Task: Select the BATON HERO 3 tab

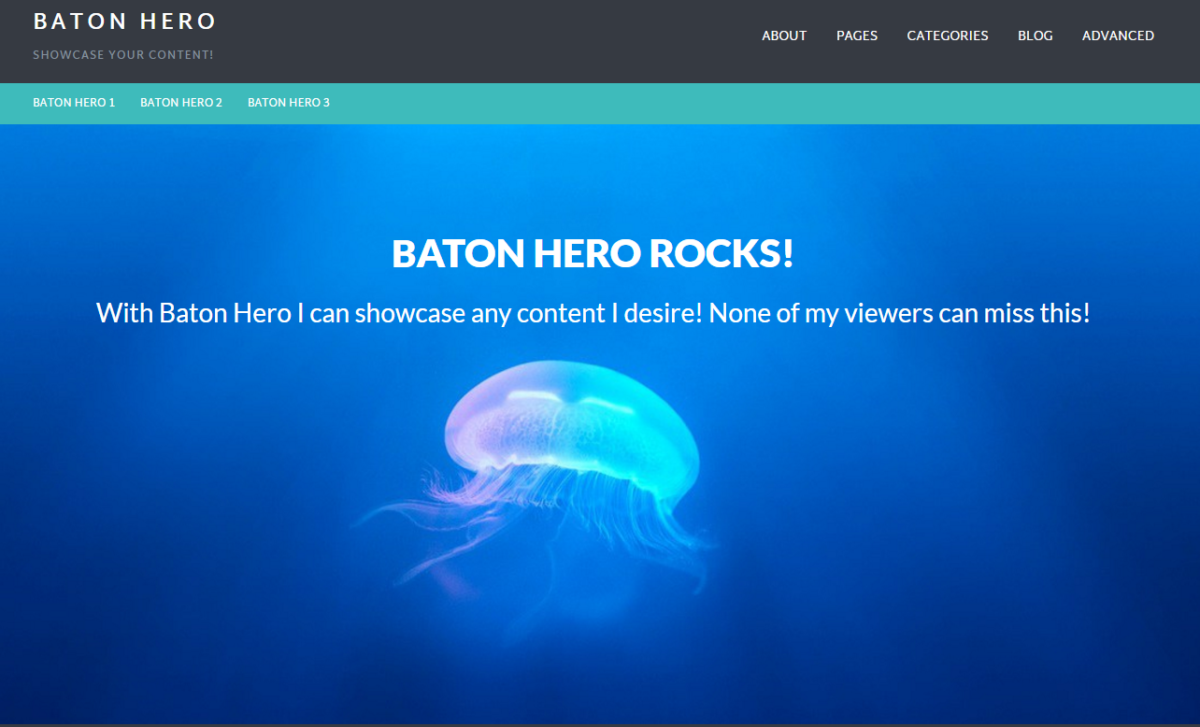Action: coord(288,102)
